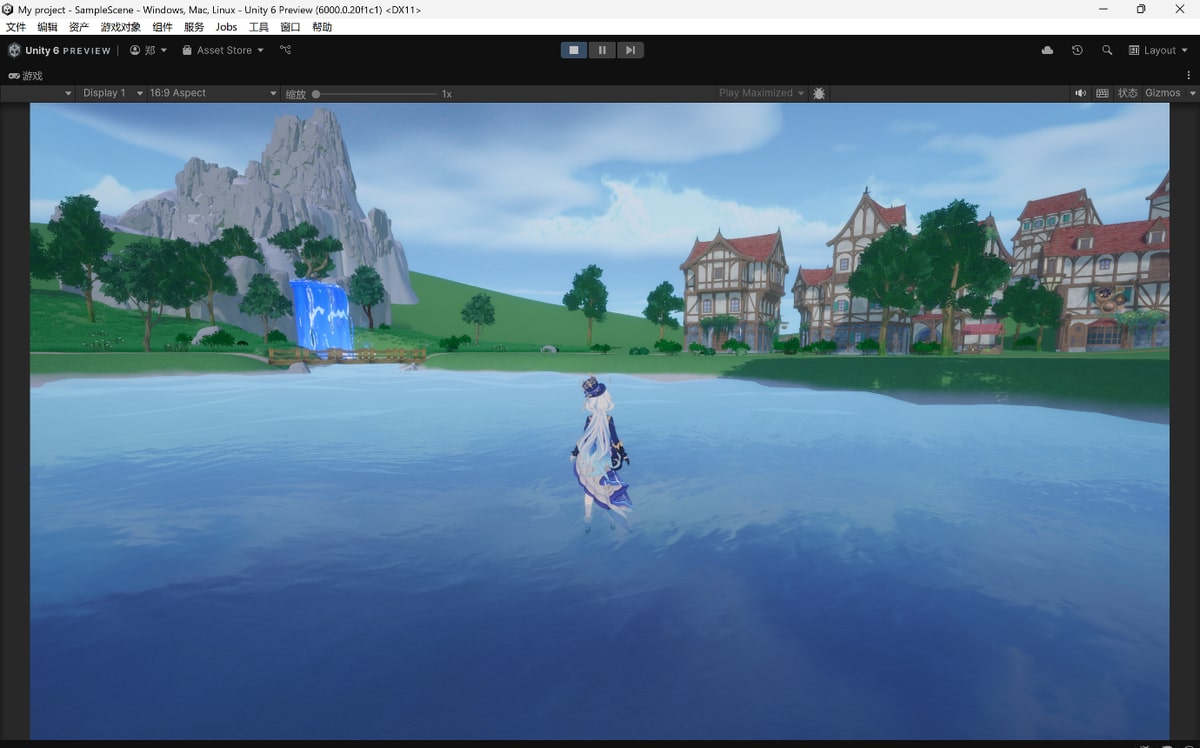Viewport: 1200px width, 748px height.
Task: Open the Asset Store dropdown
Action: coord(223,50)
